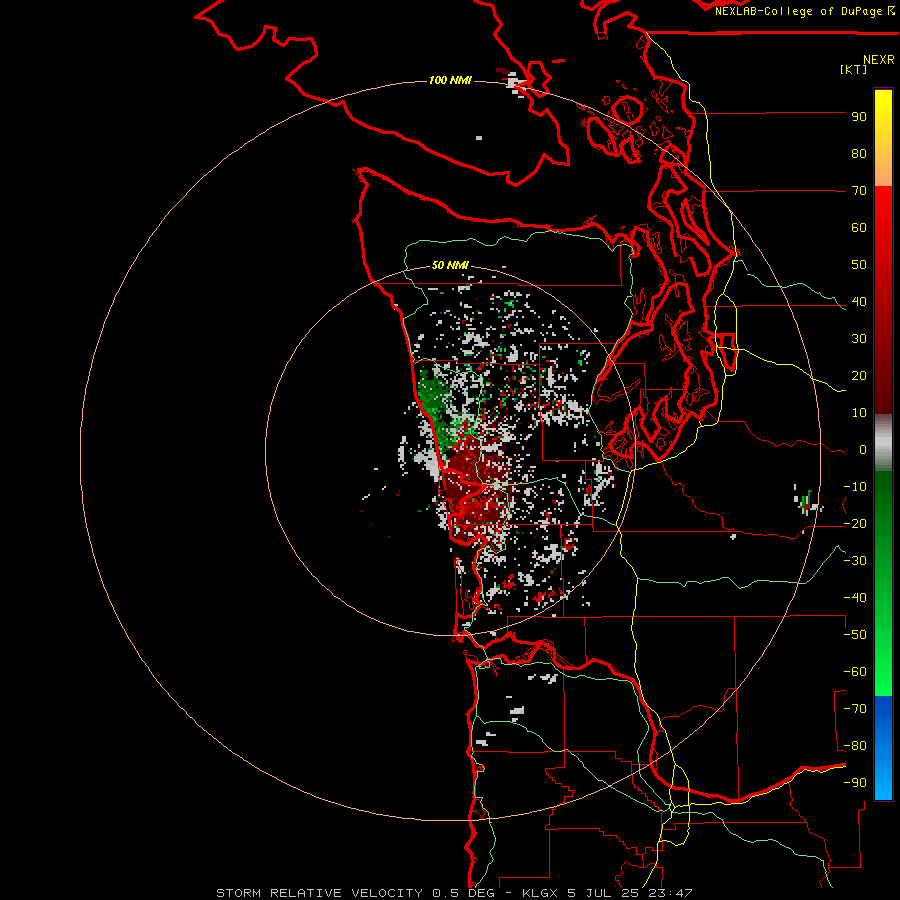Click the legend value 0
900x900 pixels.
[863, 449]
